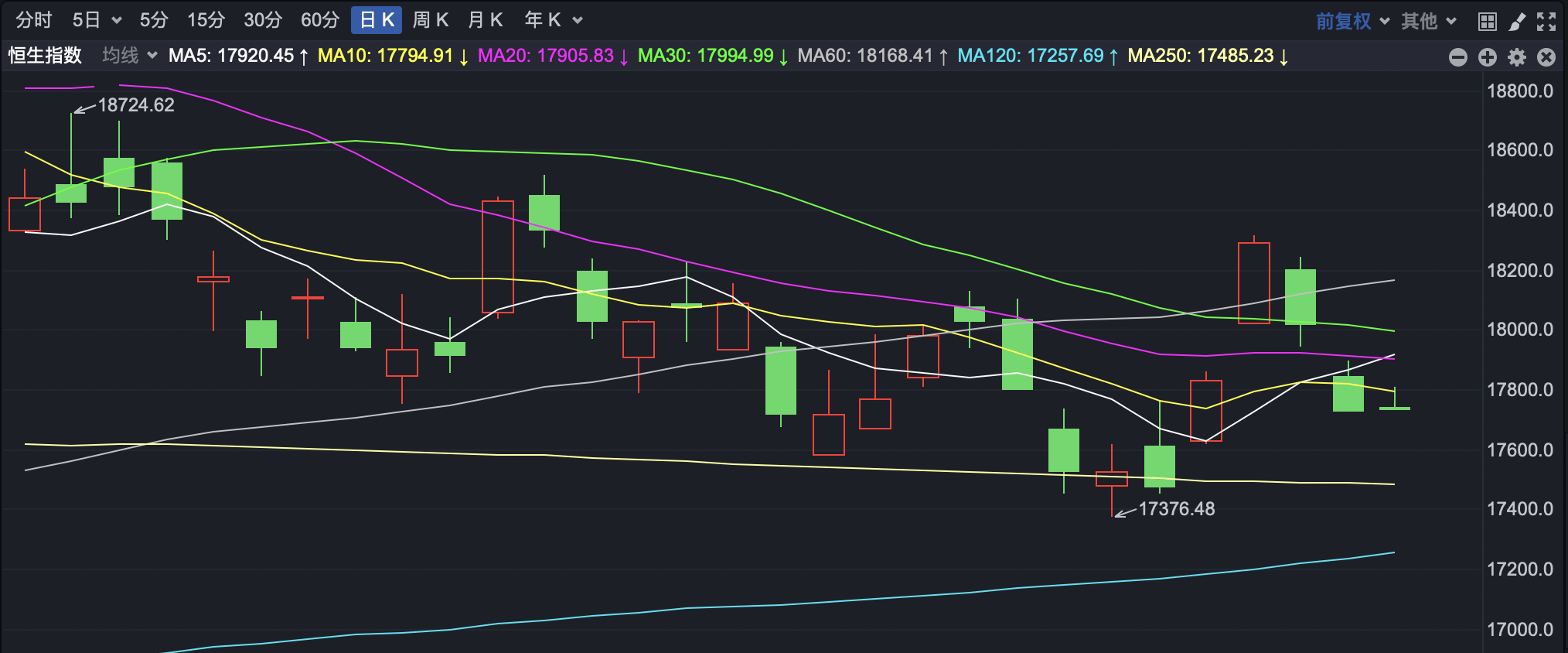
Task: Select the 5分 interval tab
Action: pos(154,20)
